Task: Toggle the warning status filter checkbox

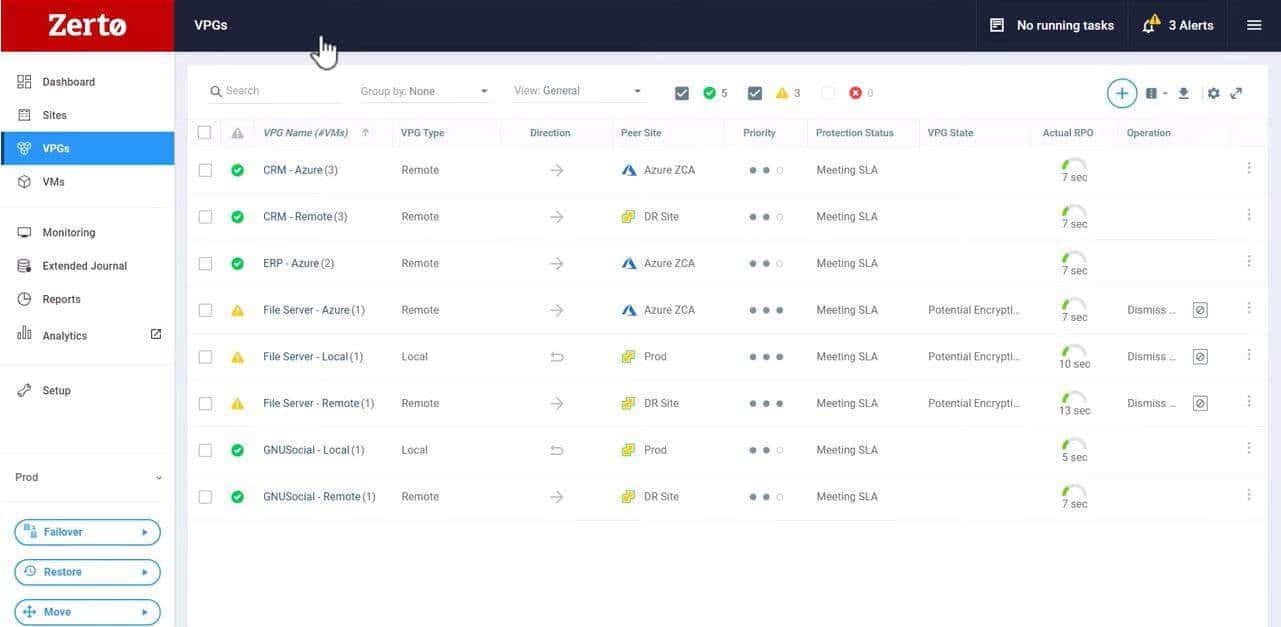Action: point(755,93)
